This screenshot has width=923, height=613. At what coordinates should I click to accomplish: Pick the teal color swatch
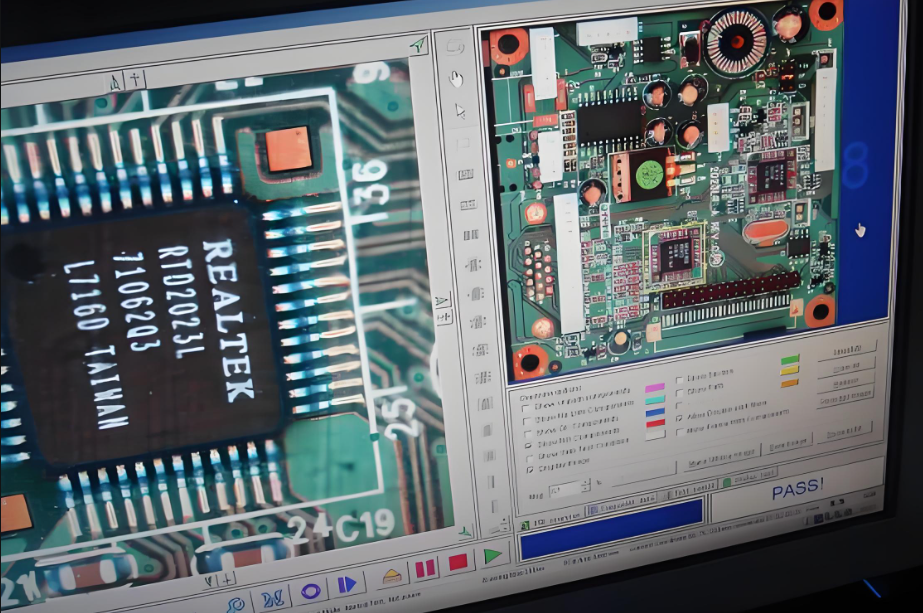[655, 400]
